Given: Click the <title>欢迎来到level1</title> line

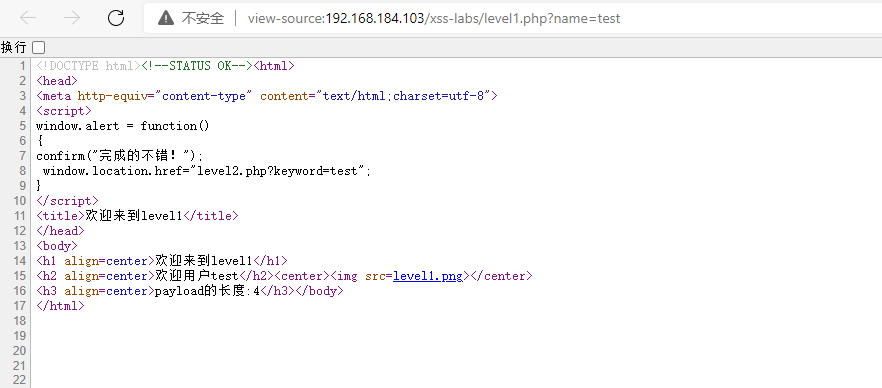Looking at the screenshot, I should 137,216.
